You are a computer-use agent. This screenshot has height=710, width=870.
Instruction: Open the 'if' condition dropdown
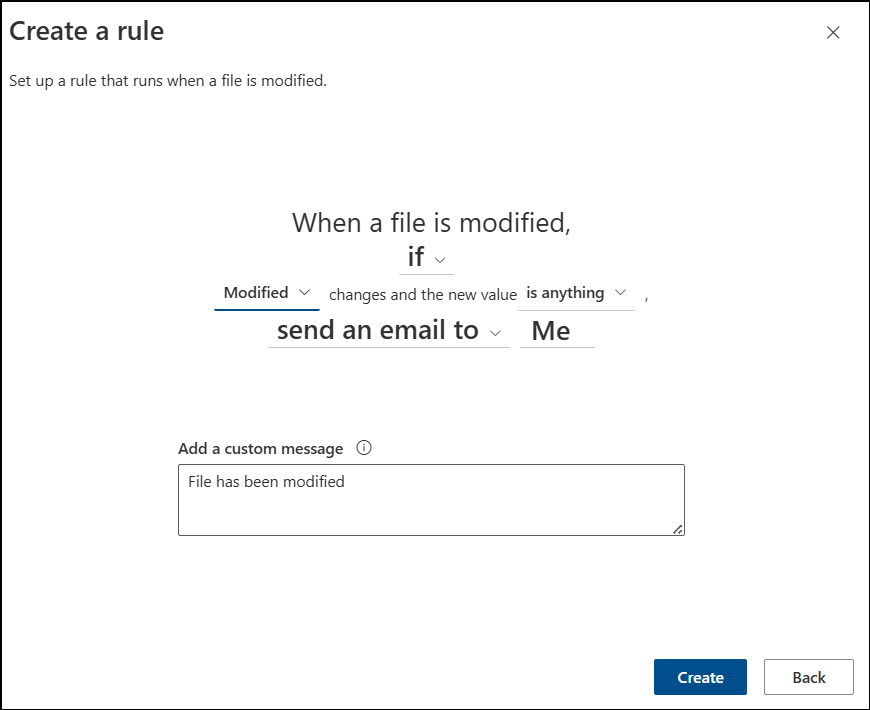tap(427, 258)
